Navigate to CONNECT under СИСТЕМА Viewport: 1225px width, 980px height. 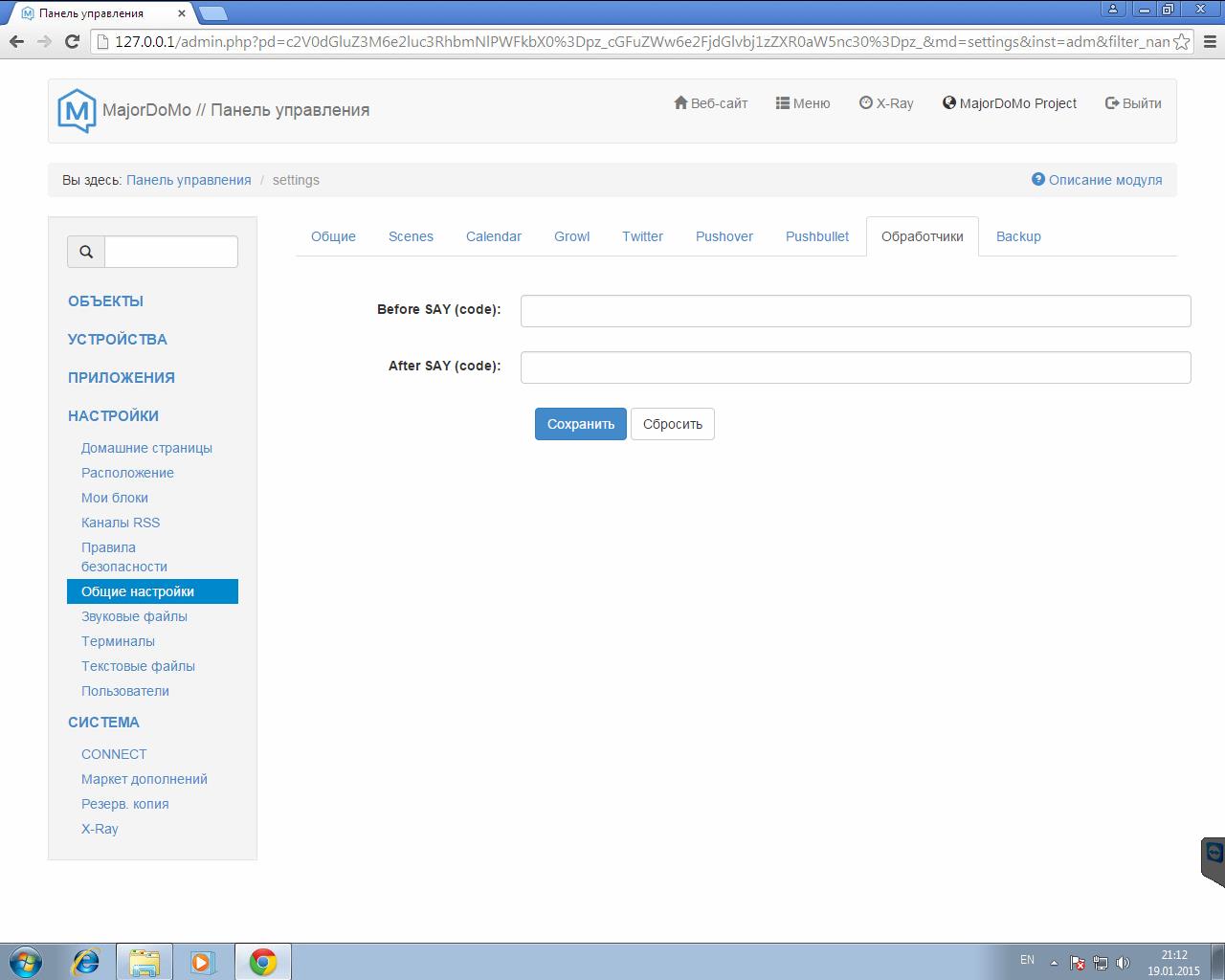tap(113, 754)
